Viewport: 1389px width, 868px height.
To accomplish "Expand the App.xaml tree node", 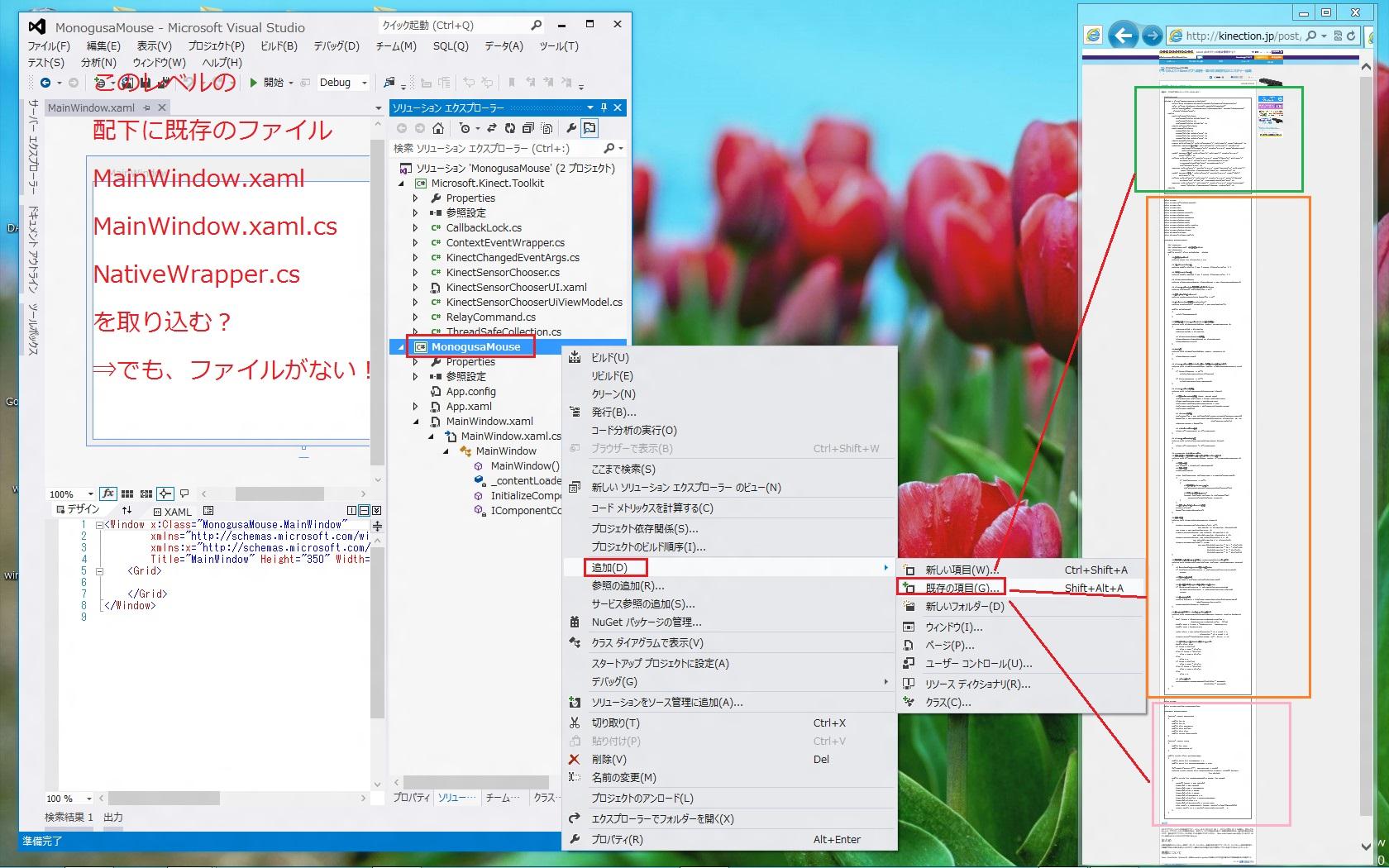I will coord(416,407).
